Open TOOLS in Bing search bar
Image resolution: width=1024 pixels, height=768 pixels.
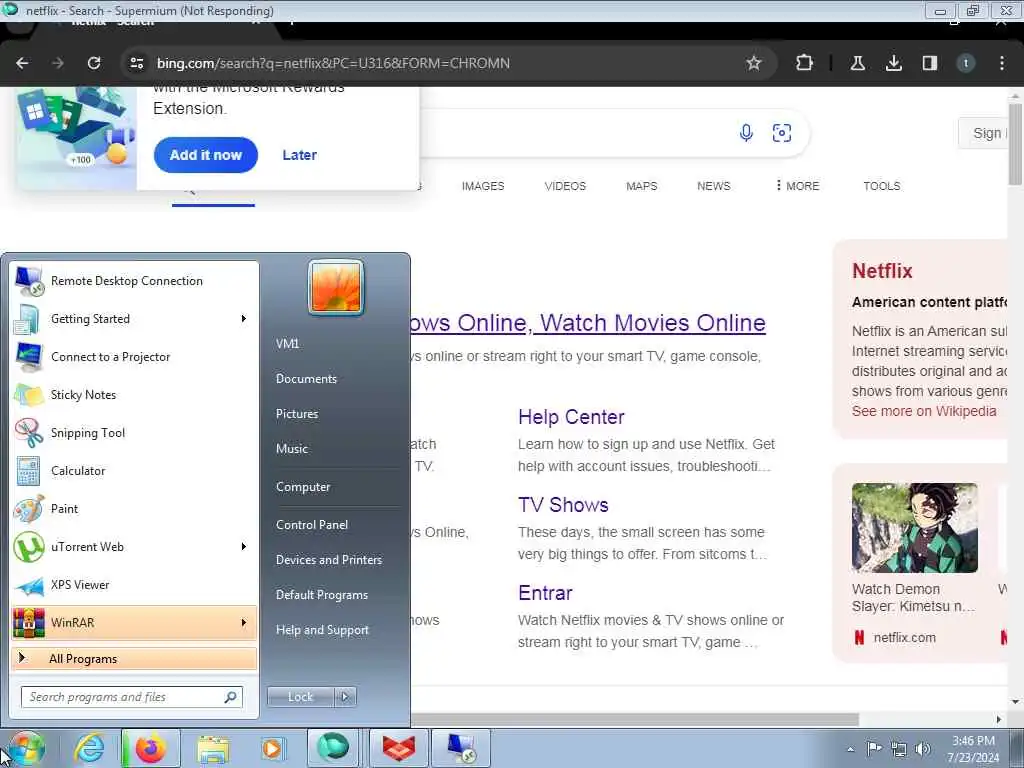click(x=882, y=186)
